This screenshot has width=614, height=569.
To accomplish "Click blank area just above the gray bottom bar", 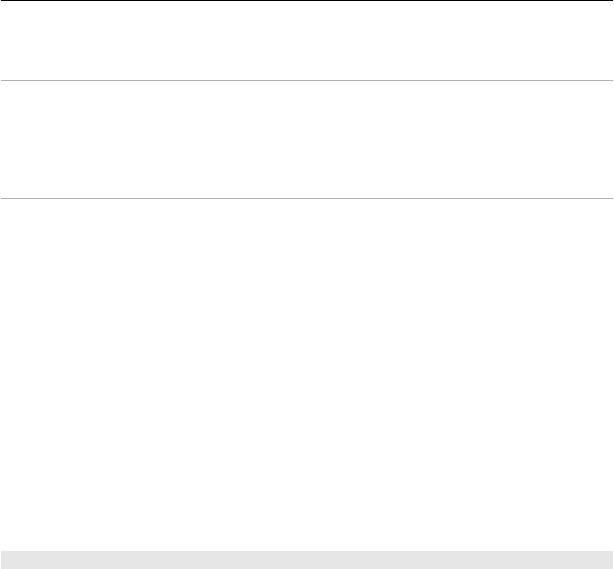I will point(307,535).
